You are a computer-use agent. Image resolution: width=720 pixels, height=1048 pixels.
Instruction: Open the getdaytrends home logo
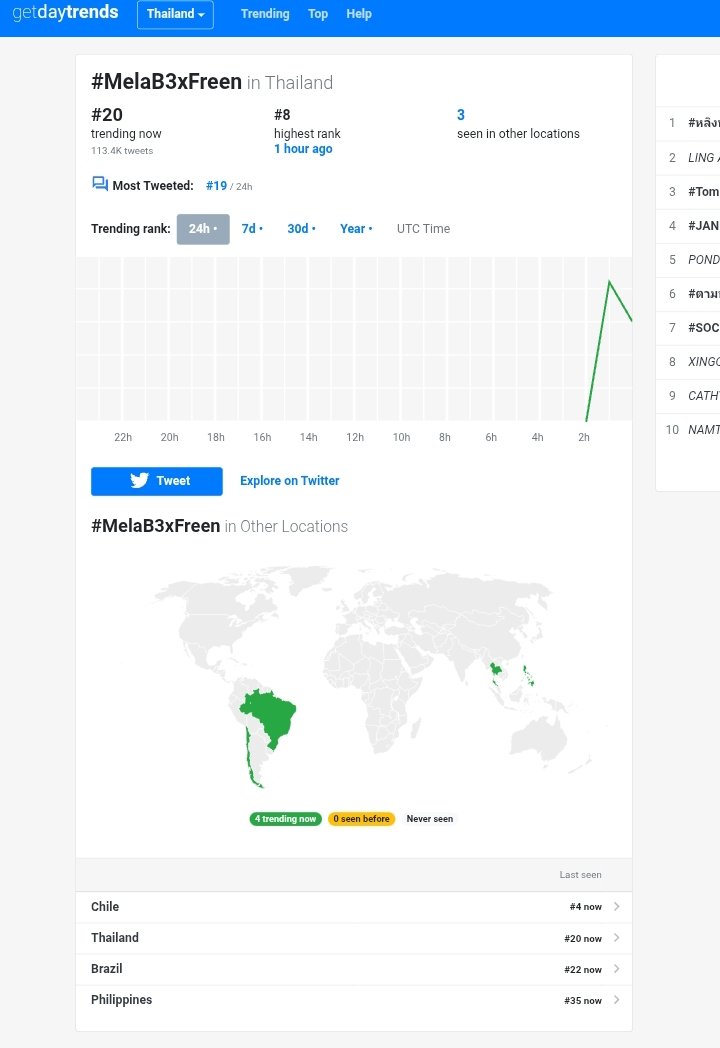coord(65,13)
